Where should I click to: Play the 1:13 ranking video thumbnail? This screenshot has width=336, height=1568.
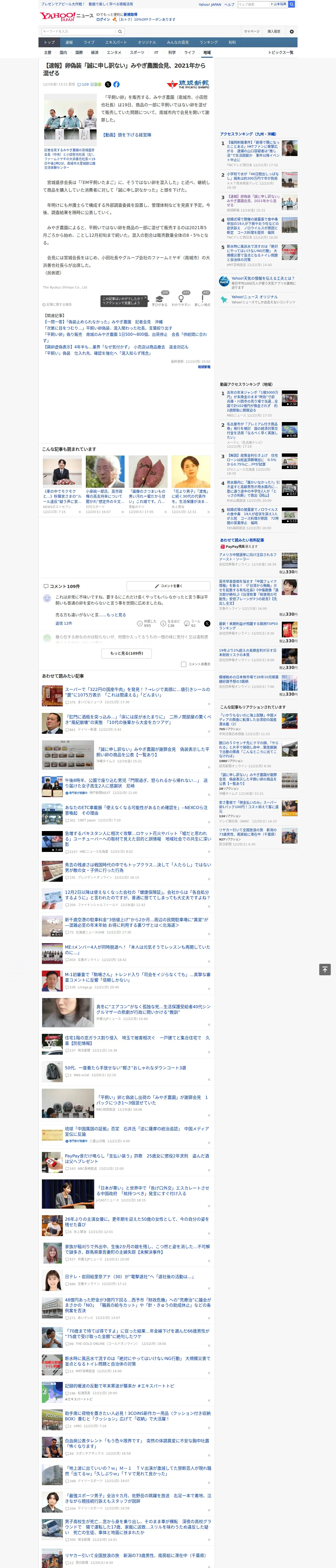point(290,516)
